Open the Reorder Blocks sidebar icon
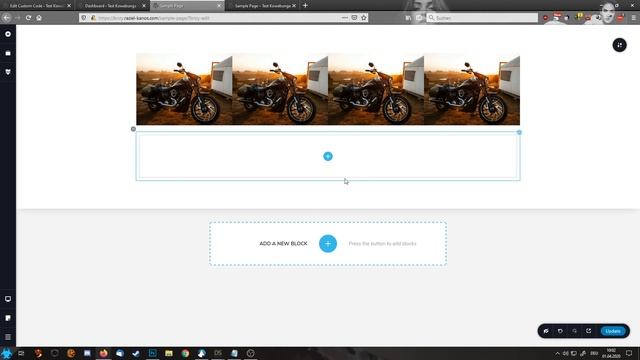Image resolution: width=640 pixels, height=360 pixels. pyautogui.click(x=8, y=53)
